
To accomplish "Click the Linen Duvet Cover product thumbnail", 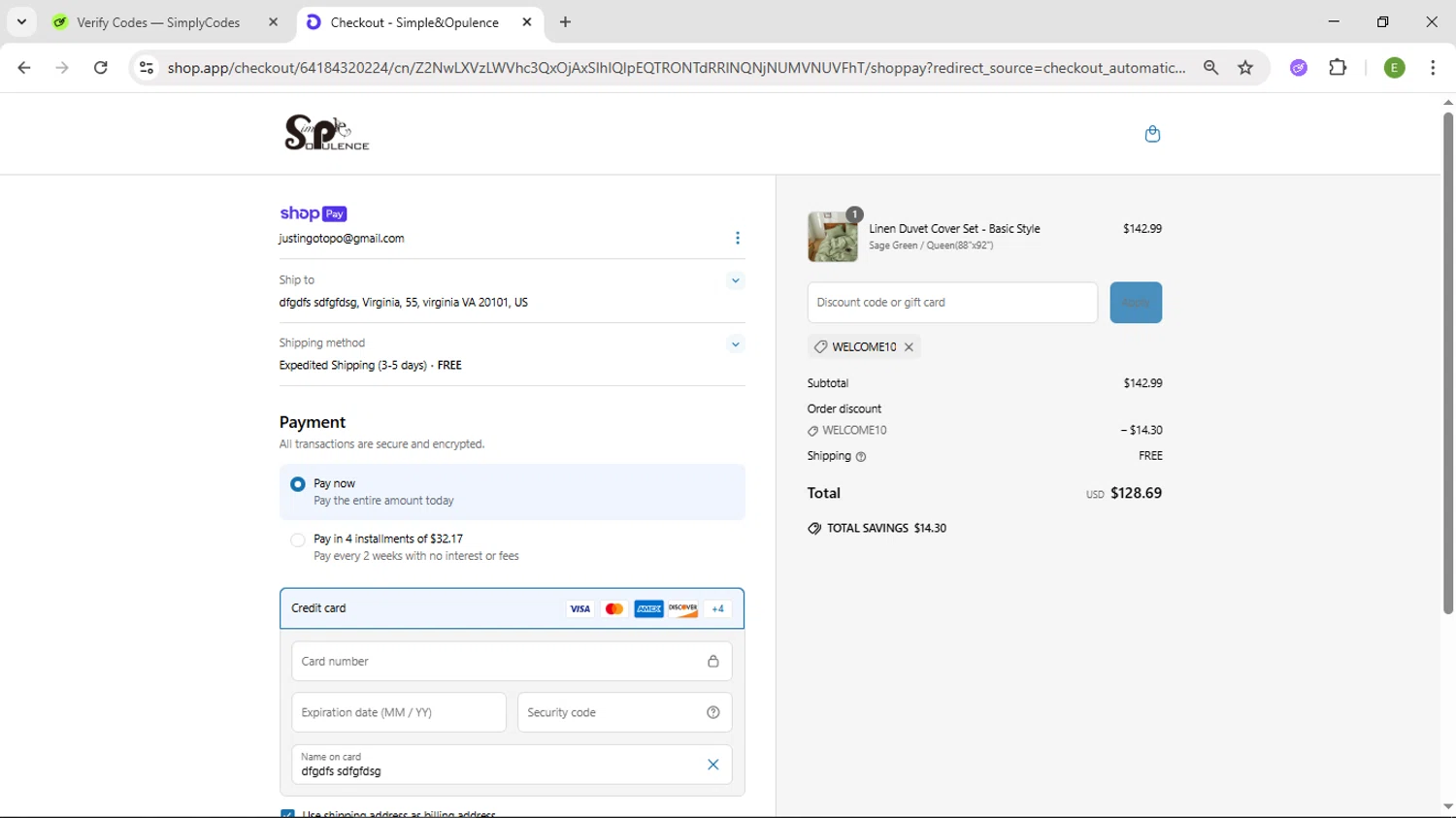I will (833, 237).
